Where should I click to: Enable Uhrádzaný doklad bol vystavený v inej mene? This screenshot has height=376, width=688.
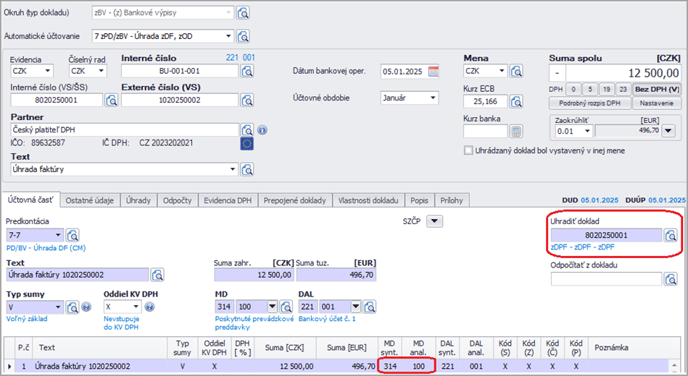click(468, 150)
